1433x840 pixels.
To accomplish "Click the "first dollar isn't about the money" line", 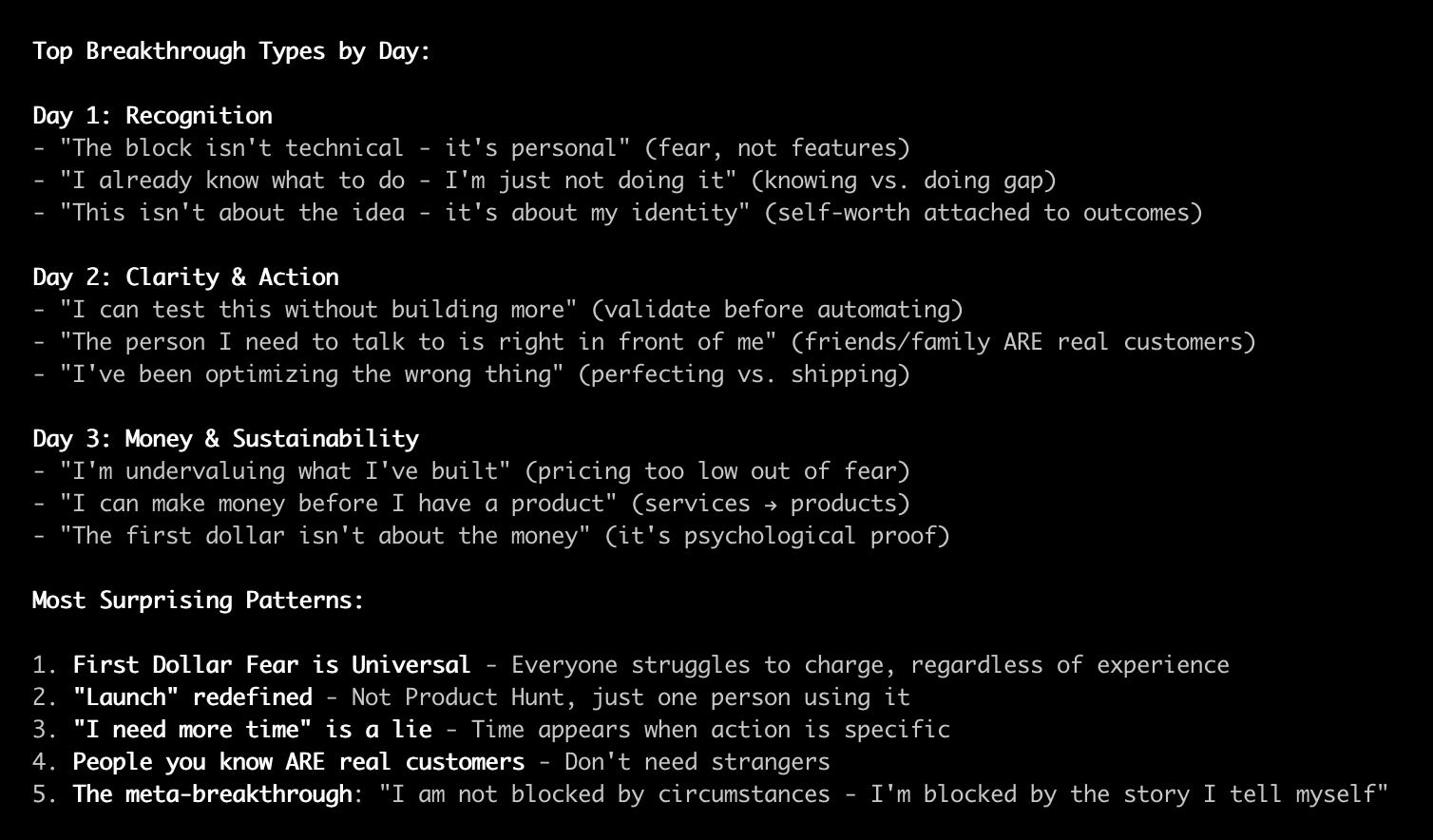I will [x=491, y=536].
